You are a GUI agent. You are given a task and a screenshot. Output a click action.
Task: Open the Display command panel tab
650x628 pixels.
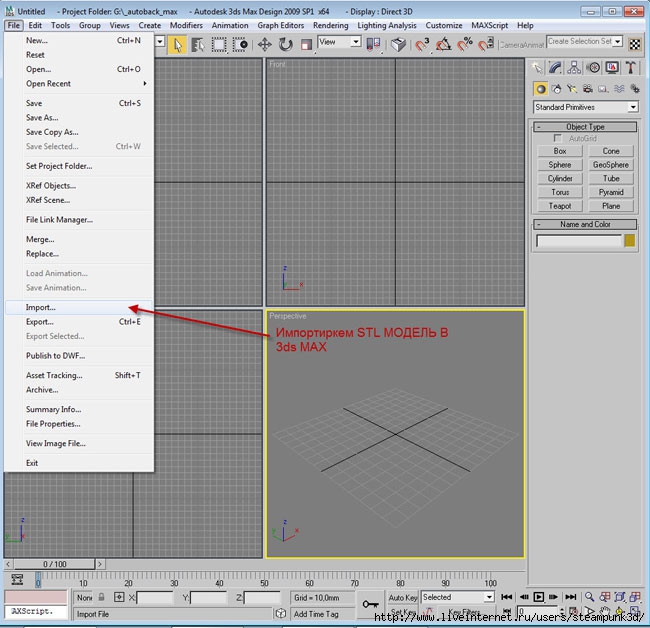point(612,67)
